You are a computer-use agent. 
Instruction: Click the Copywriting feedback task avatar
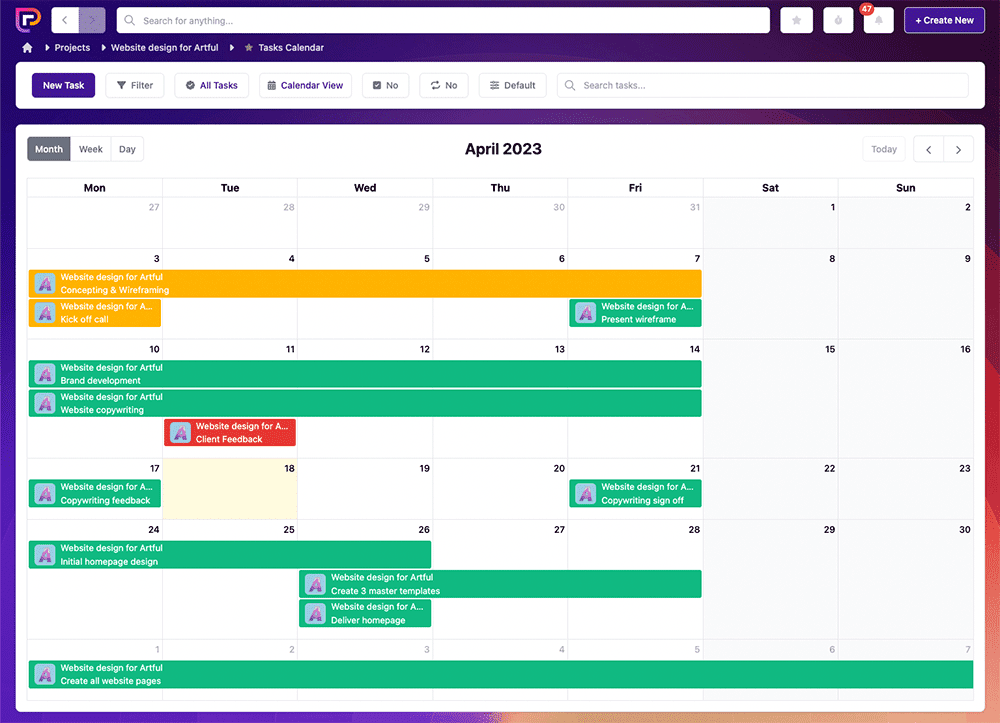pos(45,493)
